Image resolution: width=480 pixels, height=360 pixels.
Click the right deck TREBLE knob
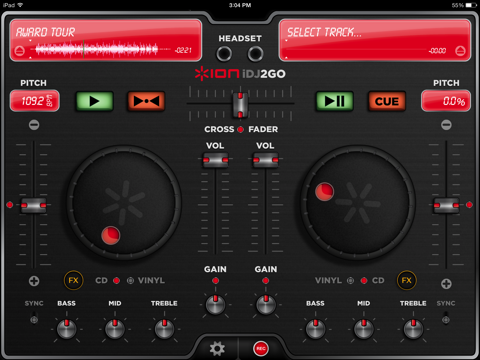point(413,329)
